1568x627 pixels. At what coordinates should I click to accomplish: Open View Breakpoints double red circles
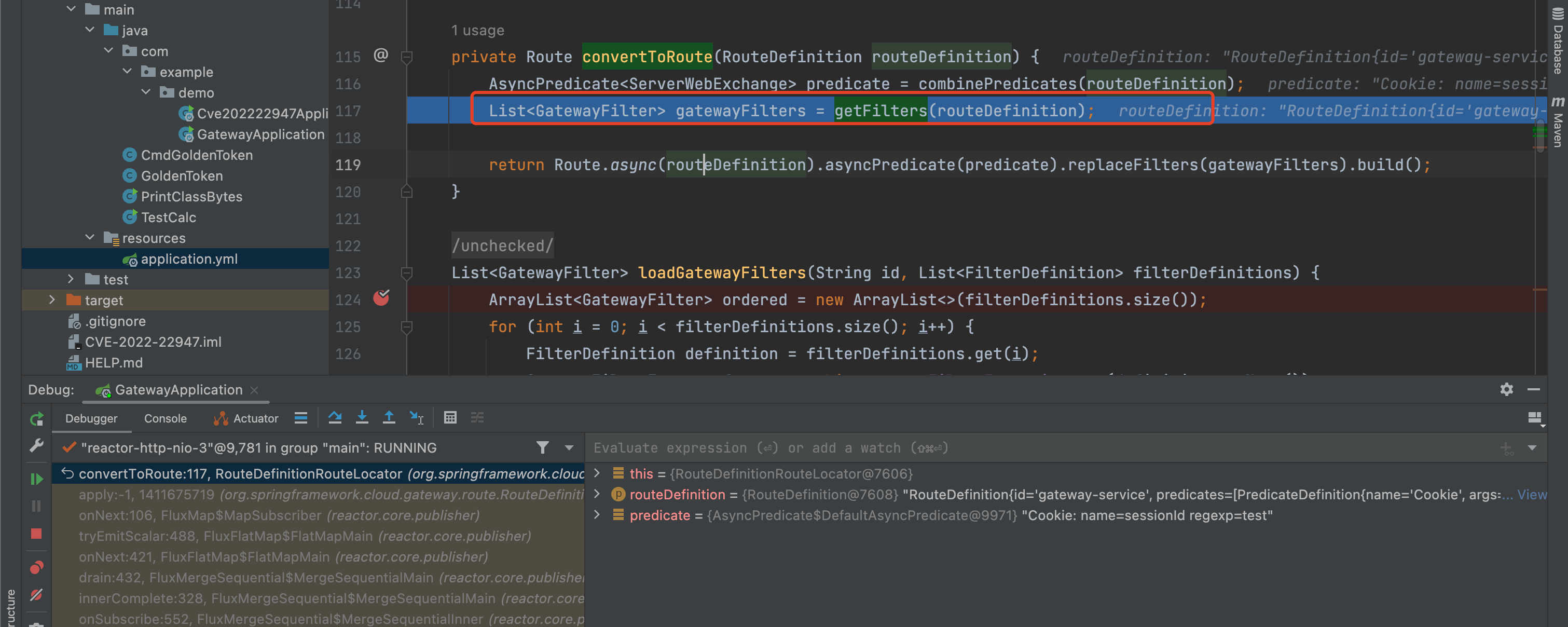36,567
